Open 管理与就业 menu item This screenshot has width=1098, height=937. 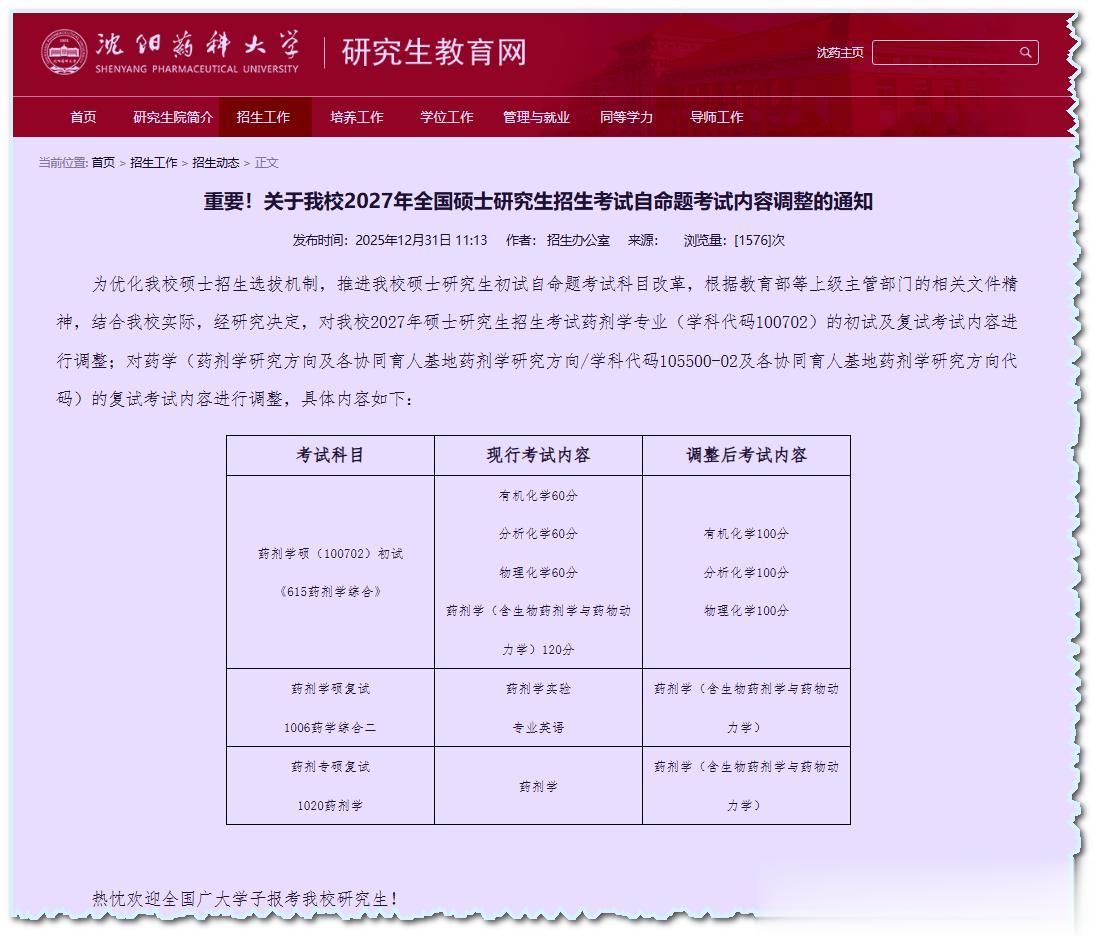[x=536, y=117]
